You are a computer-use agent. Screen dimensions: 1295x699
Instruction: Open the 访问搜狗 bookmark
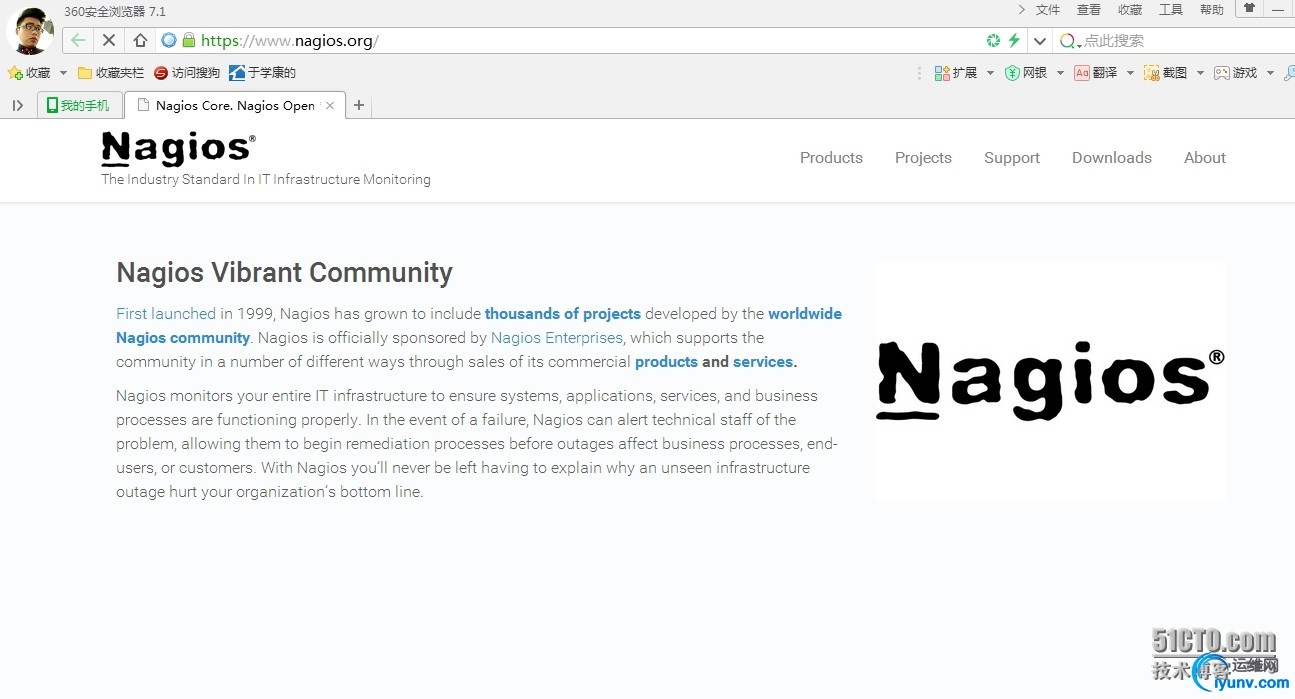[187, 73]
